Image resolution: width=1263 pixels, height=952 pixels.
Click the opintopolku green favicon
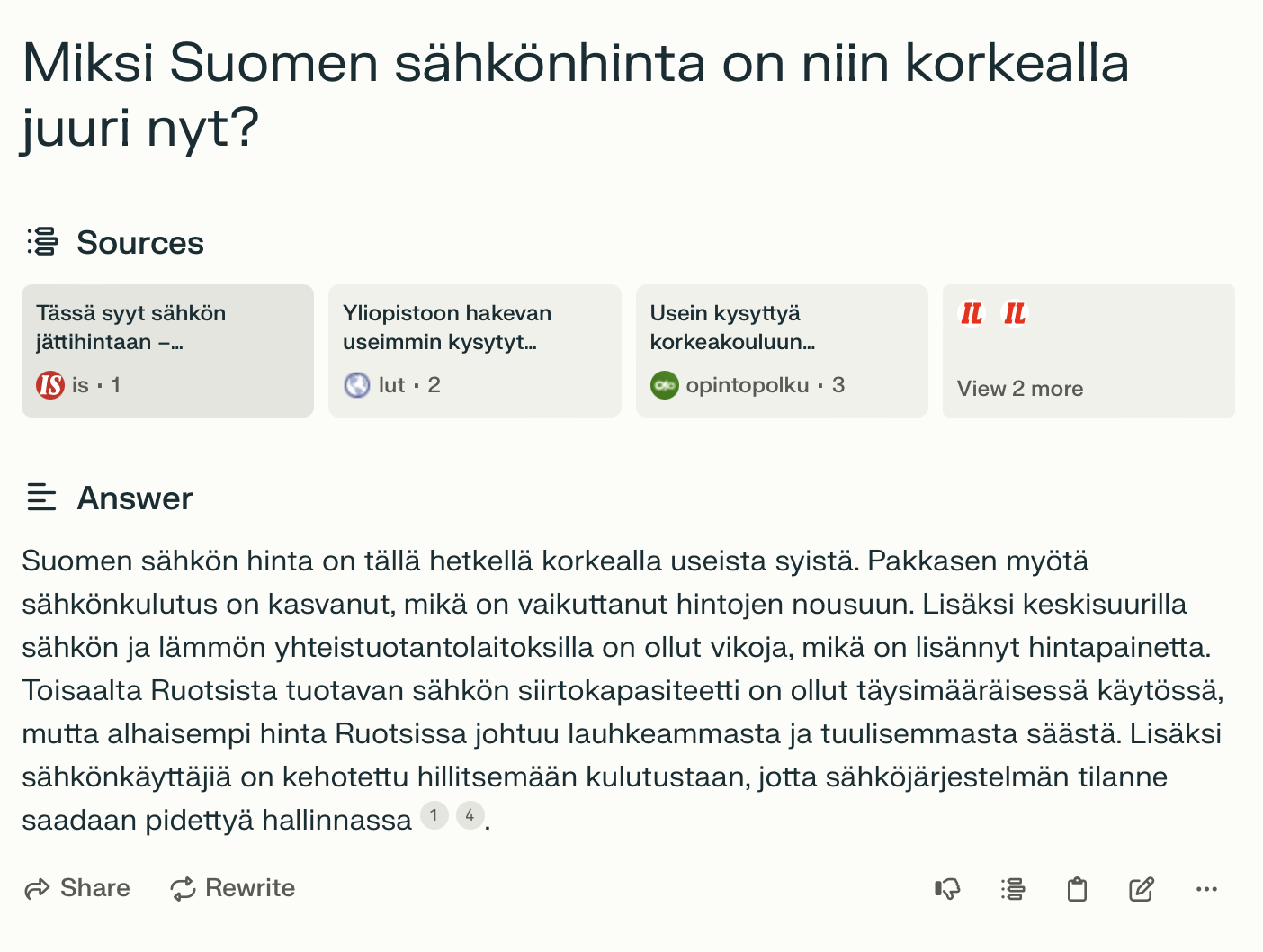(x=664, y=385)
